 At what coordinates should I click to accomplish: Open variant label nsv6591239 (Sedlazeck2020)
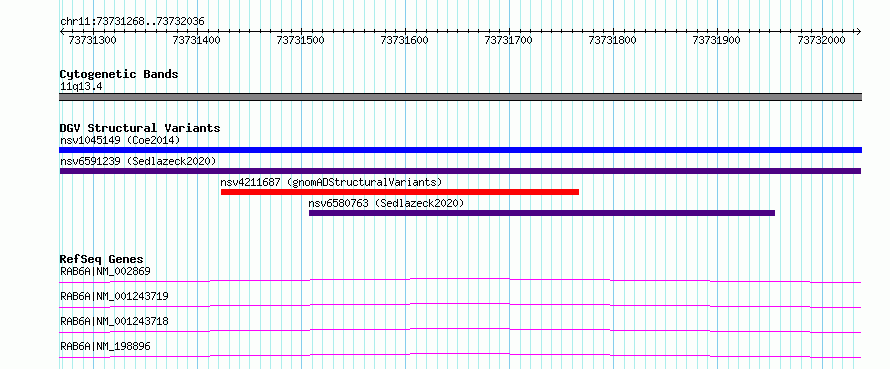pyautogui.click(x=138, y=161)
